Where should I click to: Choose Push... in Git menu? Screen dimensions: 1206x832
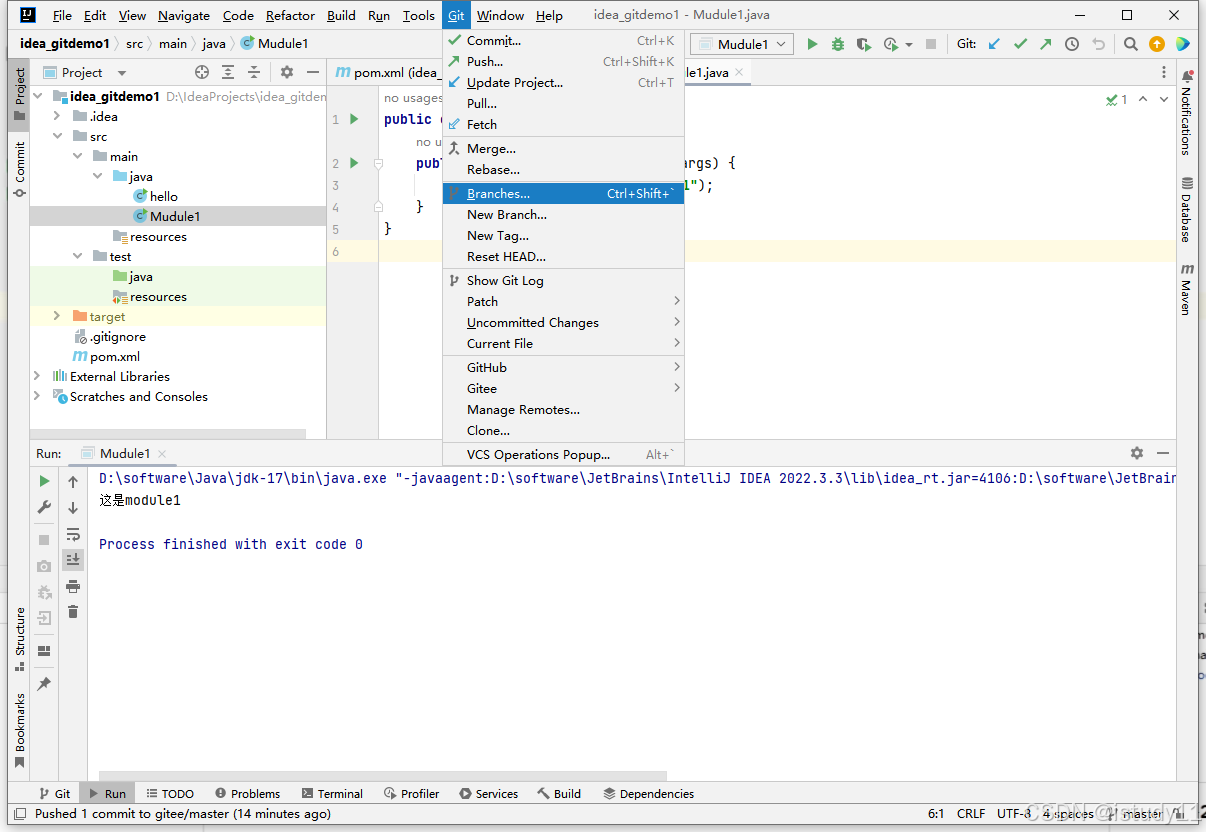563,62
